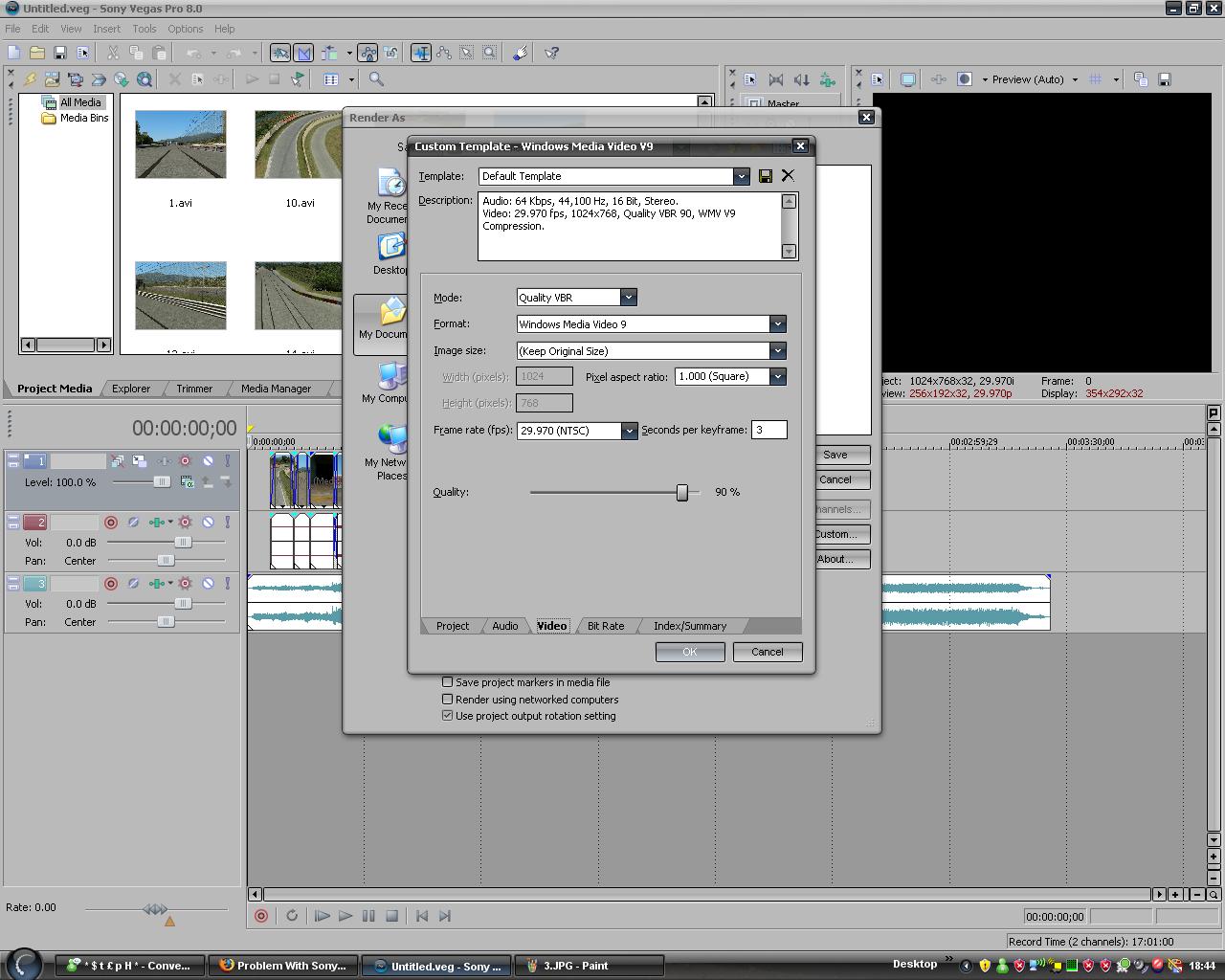
Task: Click the Save Project icon in main toolbar
Action: point(59,53)
